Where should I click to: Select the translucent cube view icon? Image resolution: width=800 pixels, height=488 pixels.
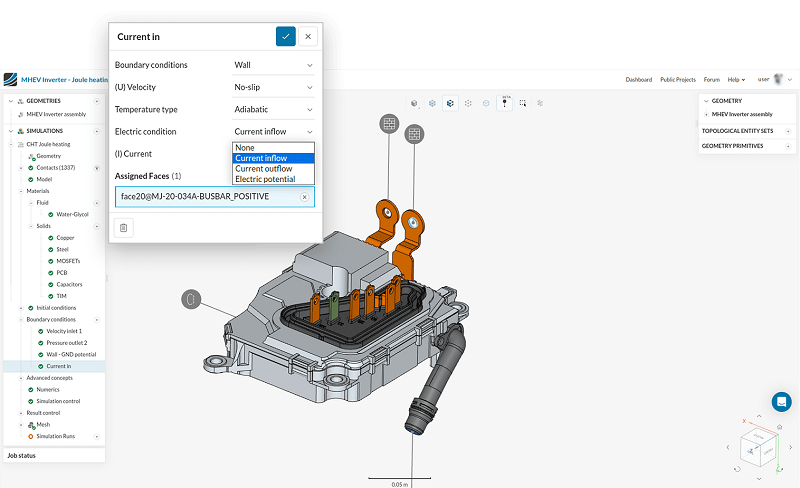486,103
